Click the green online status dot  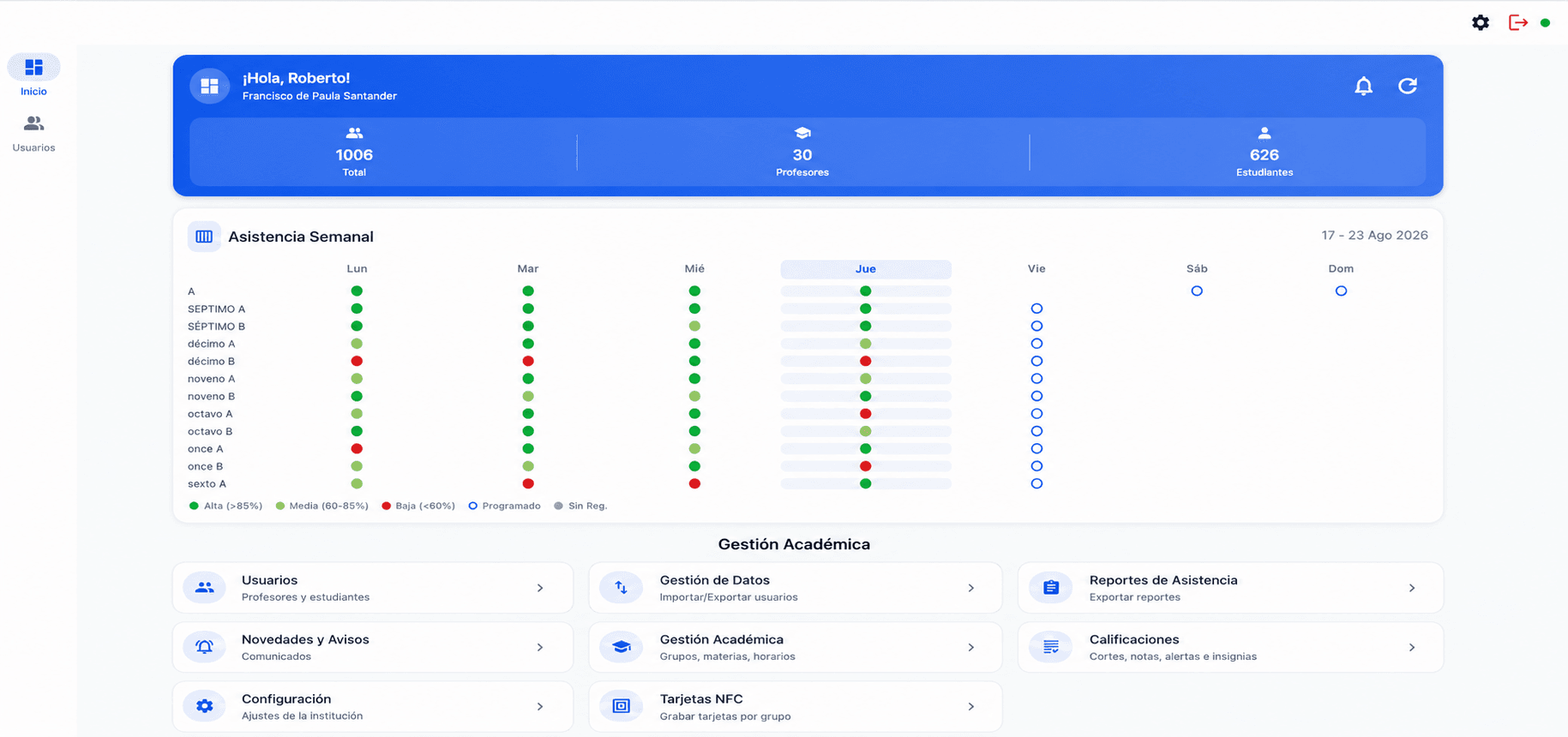(x=1545, y=23)
